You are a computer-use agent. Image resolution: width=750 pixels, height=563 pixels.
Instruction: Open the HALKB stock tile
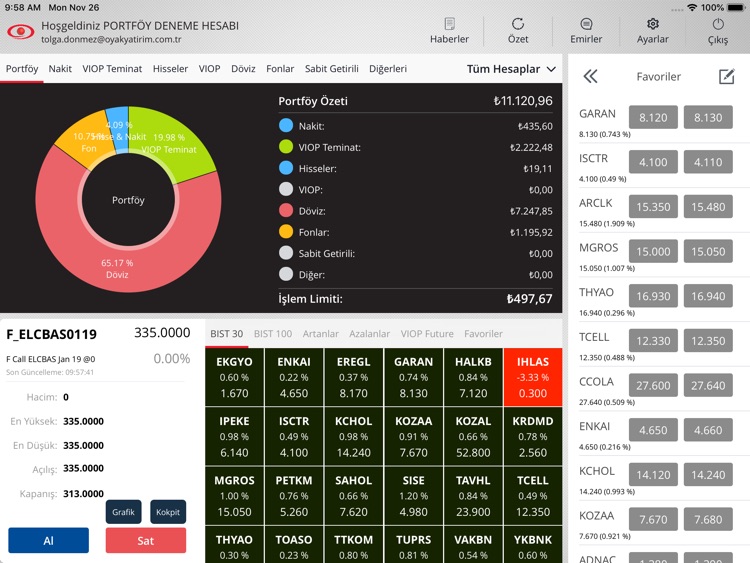pos(473,377)
